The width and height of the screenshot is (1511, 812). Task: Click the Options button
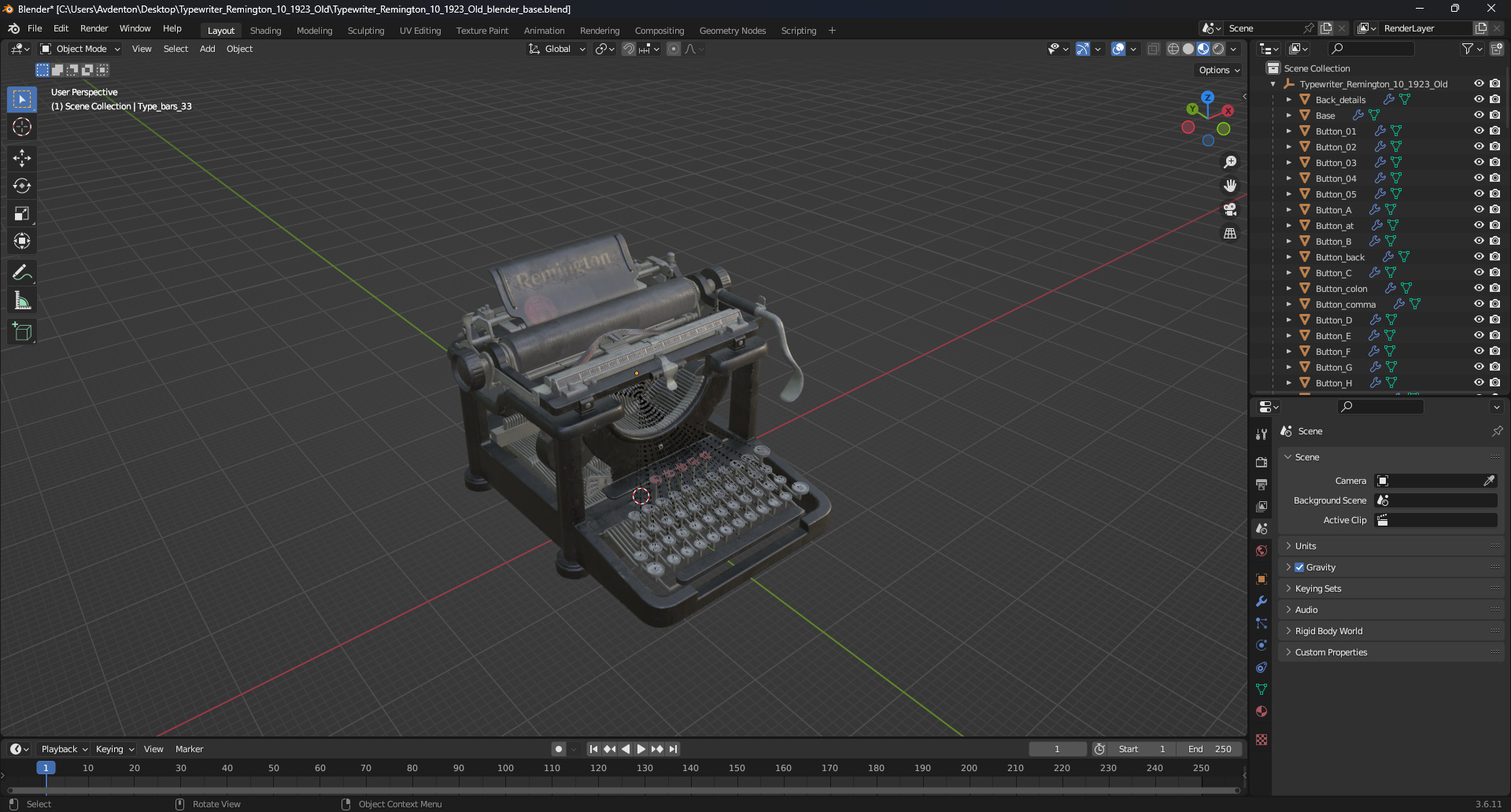[1219, 70]
